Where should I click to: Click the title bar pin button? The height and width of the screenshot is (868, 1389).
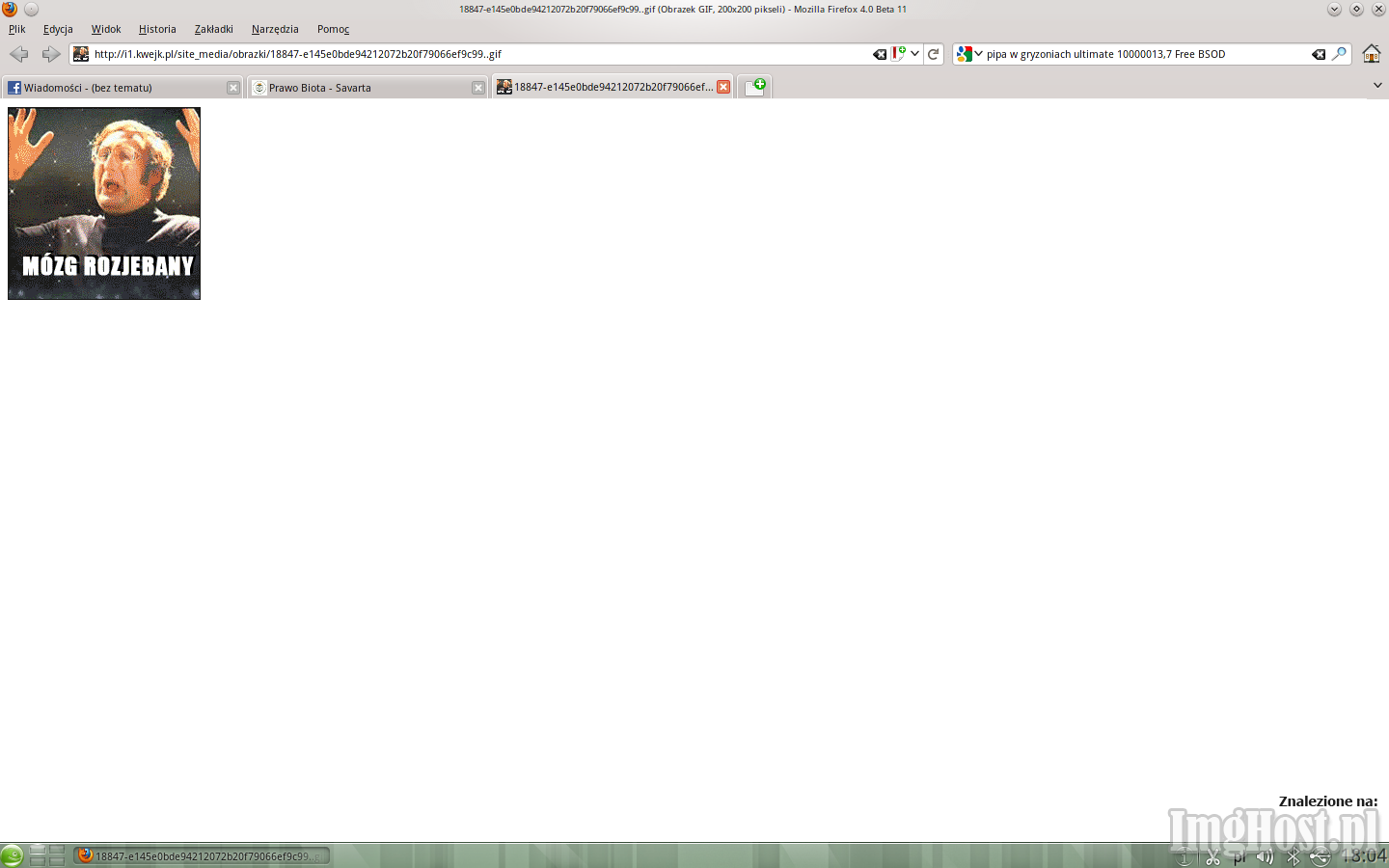31,9
